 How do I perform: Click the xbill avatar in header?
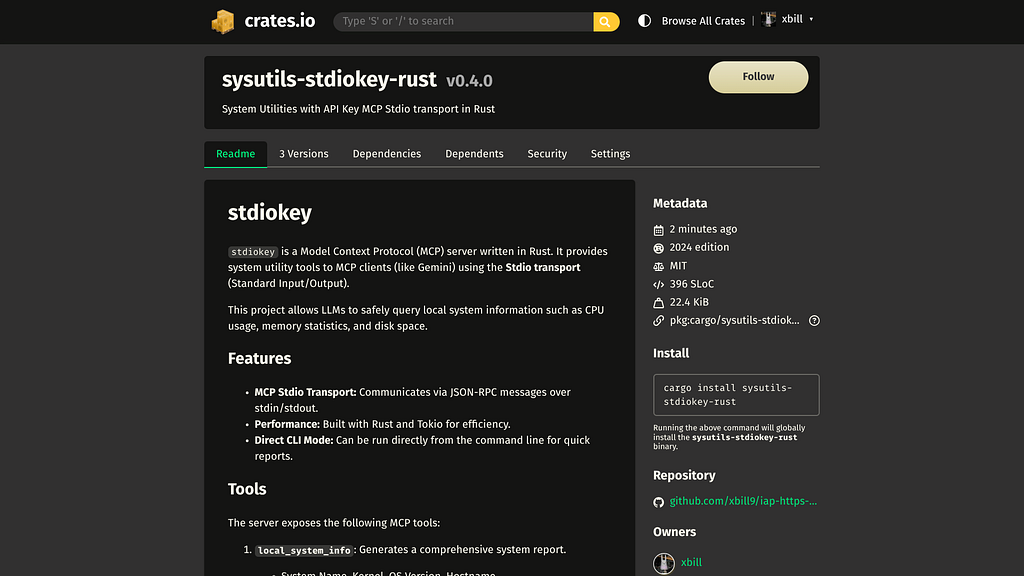tap(769, 20)
